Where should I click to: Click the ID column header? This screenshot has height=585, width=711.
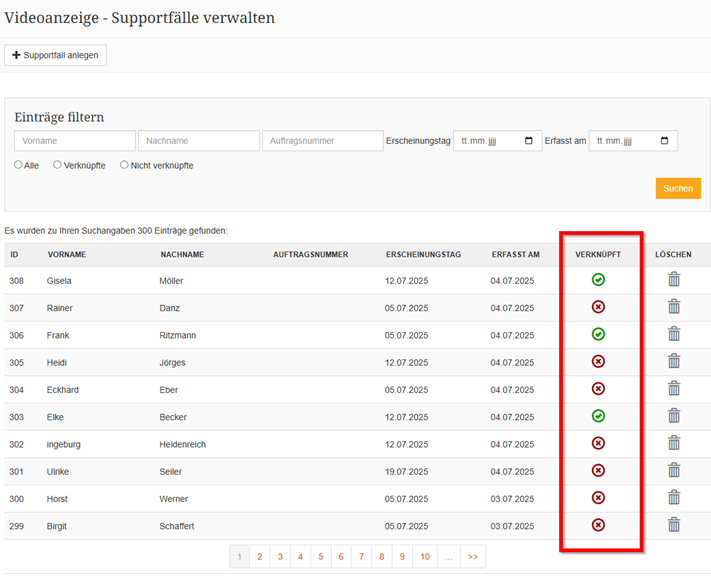click(15, 254)
